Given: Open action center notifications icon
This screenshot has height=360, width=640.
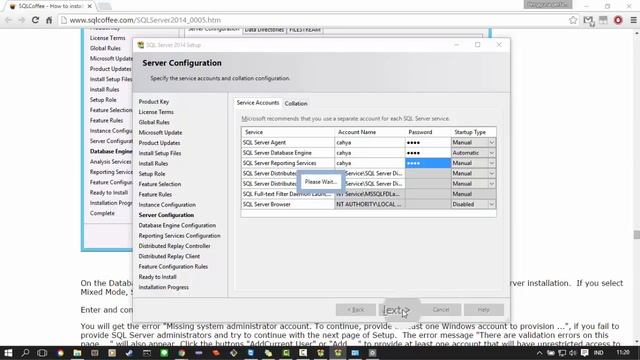Looking at the screenshot, I should pyautogui.click(x=584, y=353).
